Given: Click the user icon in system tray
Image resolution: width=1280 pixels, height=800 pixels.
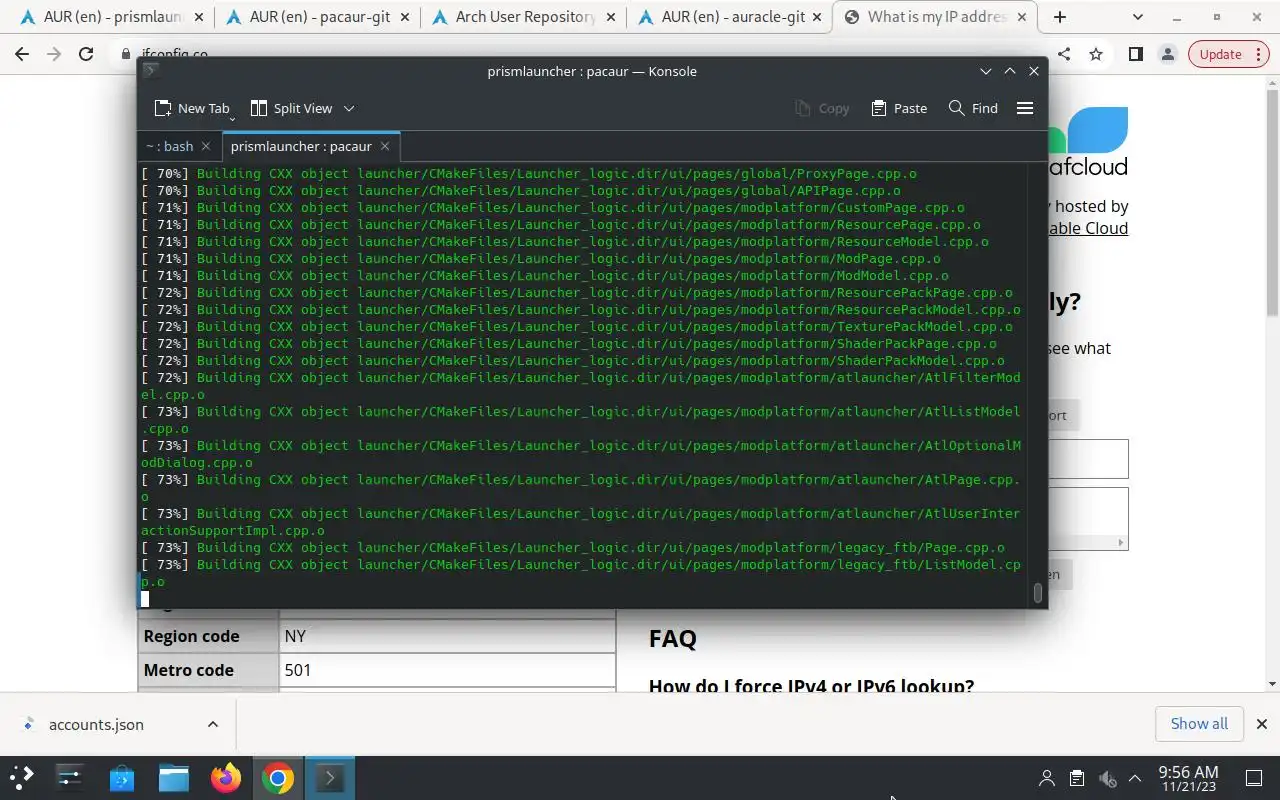Looking at the screenshot, I should coord(1047,778).
